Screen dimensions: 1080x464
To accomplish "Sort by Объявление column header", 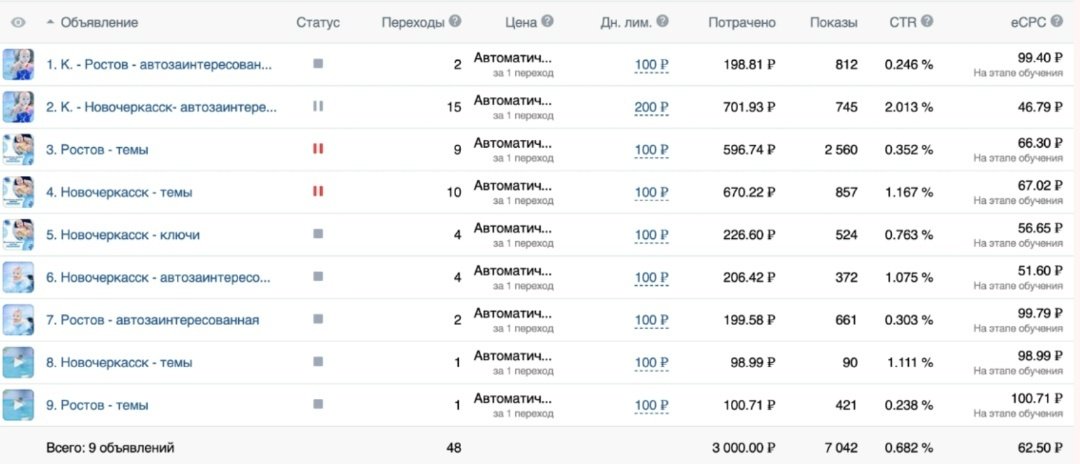I will (x=98, y=22).
